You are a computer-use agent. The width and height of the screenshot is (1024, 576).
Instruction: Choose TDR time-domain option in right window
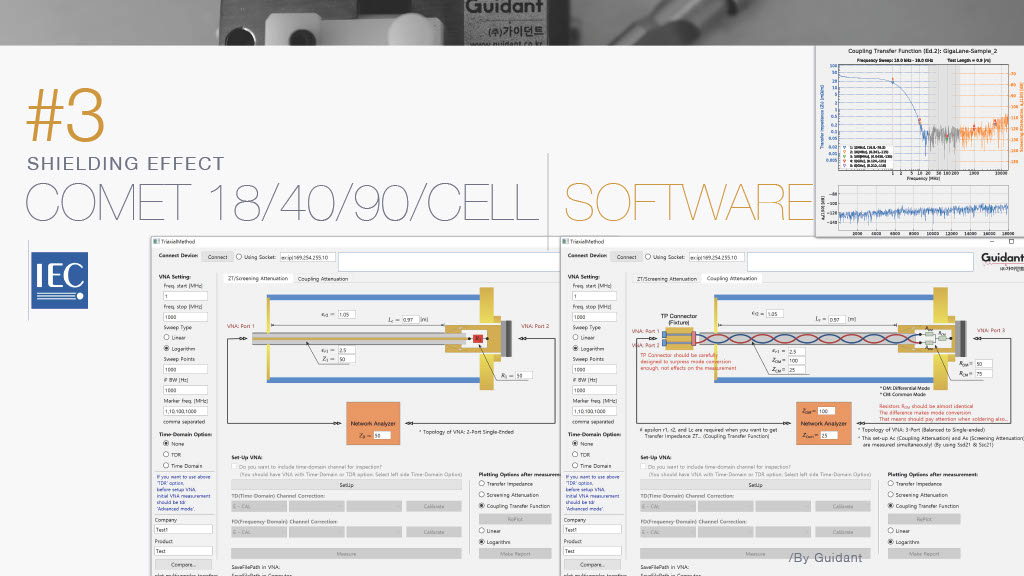pos(575,455)
